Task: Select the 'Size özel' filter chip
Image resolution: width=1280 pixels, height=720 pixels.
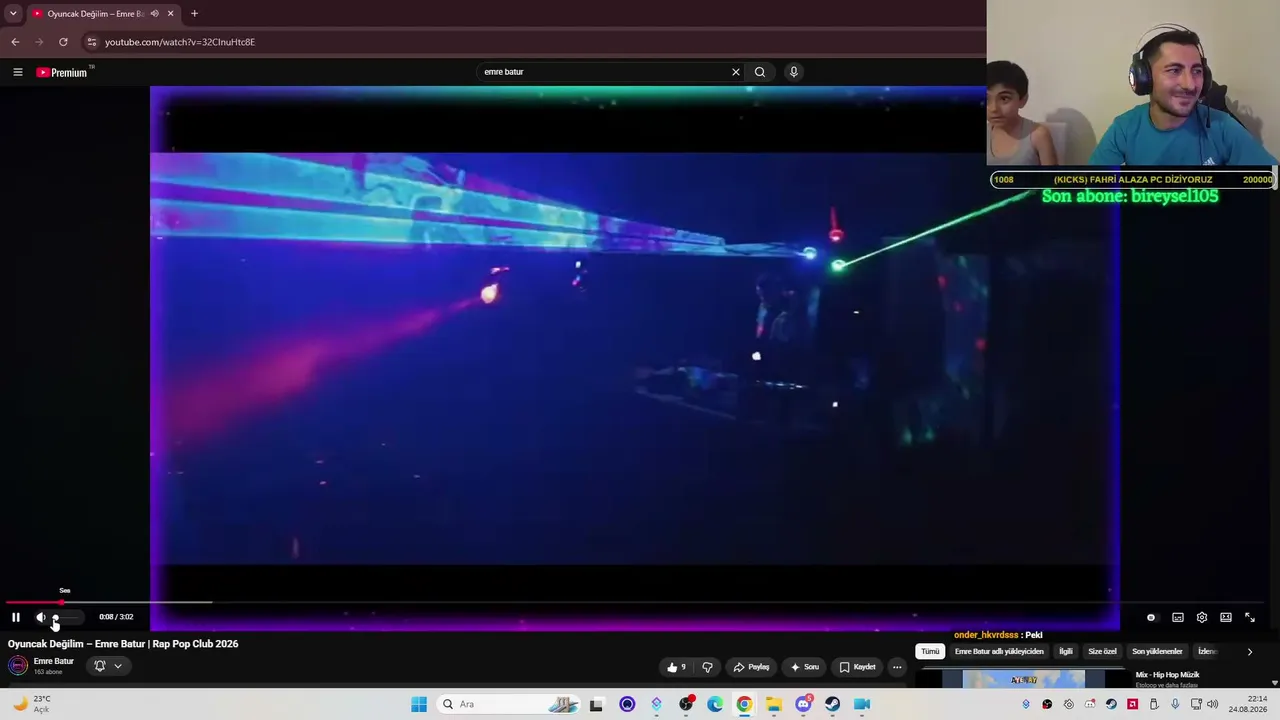Action: click(1102, 651)
